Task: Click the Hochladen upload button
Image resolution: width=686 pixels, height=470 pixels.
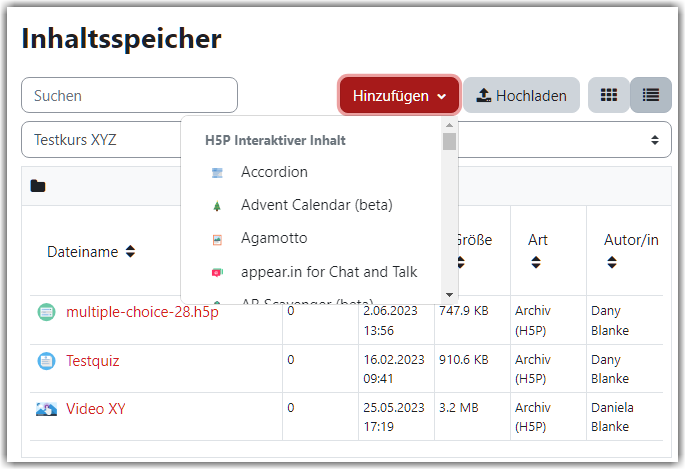Action: [x=522, y=95]
